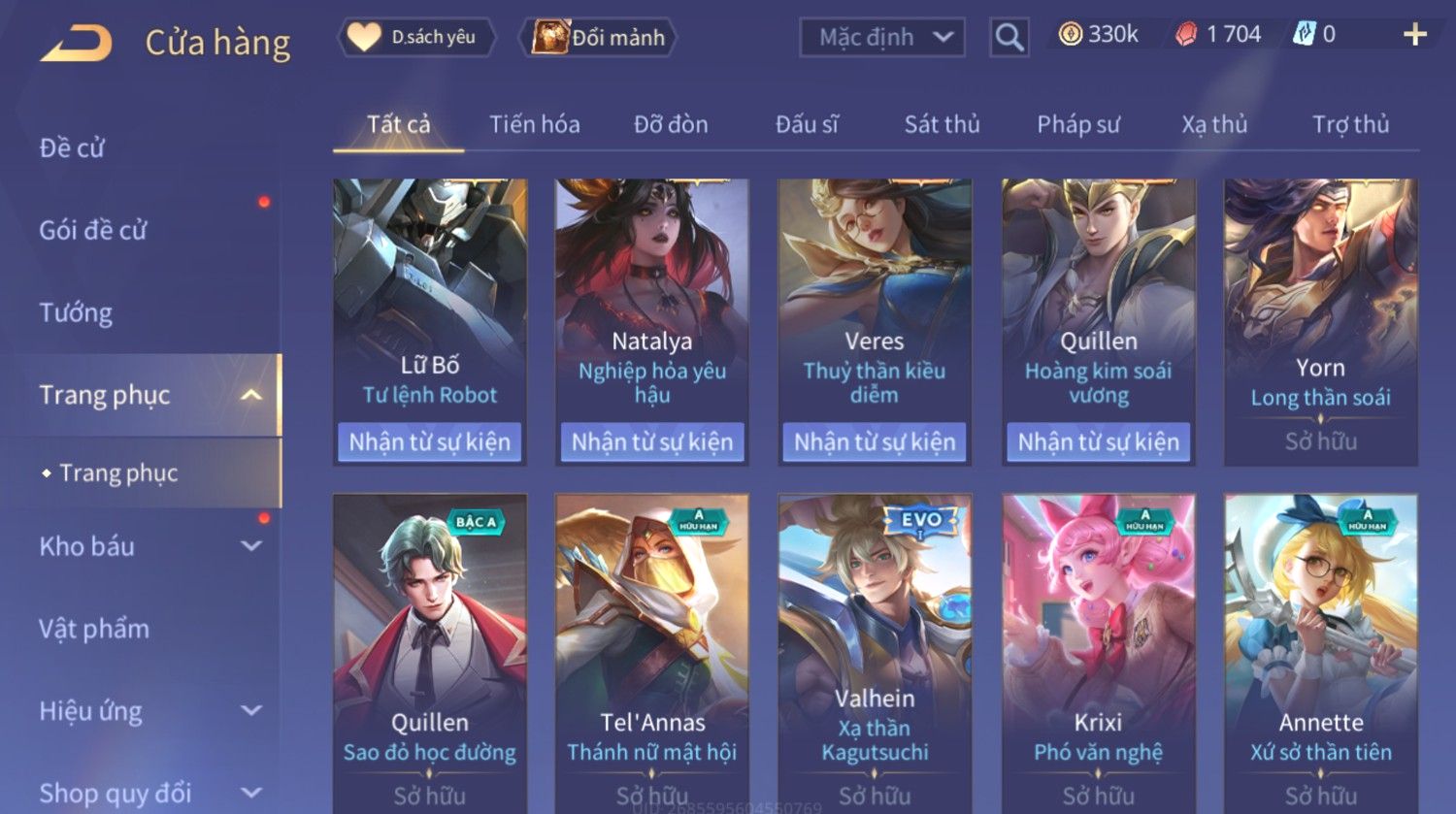Switch to the Sát thủ tab
This screenshot has width=1456, height=814.
(x=943, y=124)
